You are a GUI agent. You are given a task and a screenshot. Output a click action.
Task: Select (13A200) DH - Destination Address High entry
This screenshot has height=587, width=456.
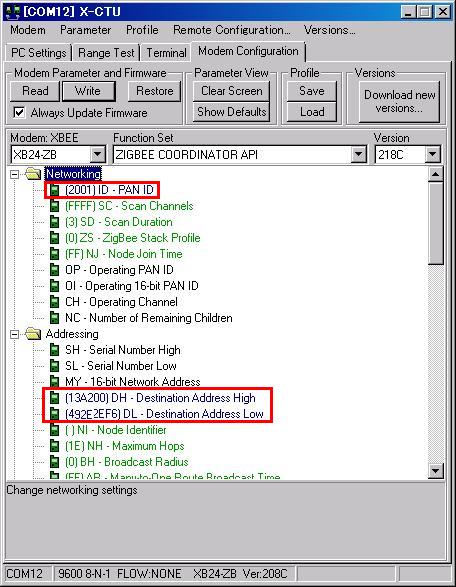[160, 398]
